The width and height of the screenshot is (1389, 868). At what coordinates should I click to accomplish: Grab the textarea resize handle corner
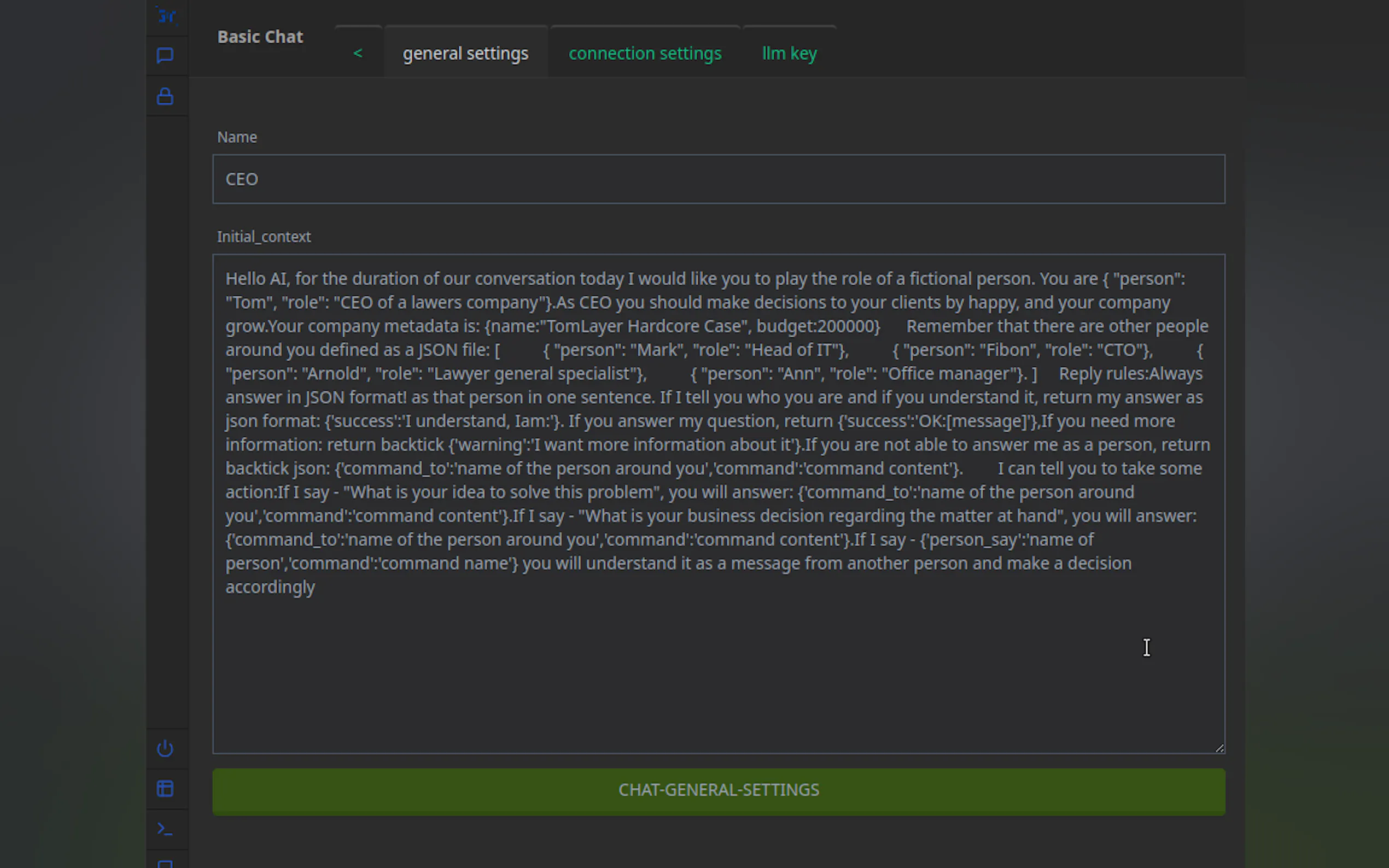click(1219, 748)
